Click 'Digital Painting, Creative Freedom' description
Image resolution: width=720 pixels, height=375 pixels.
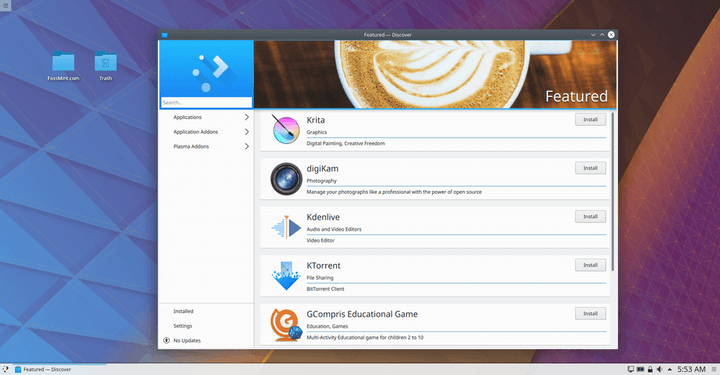345,143
